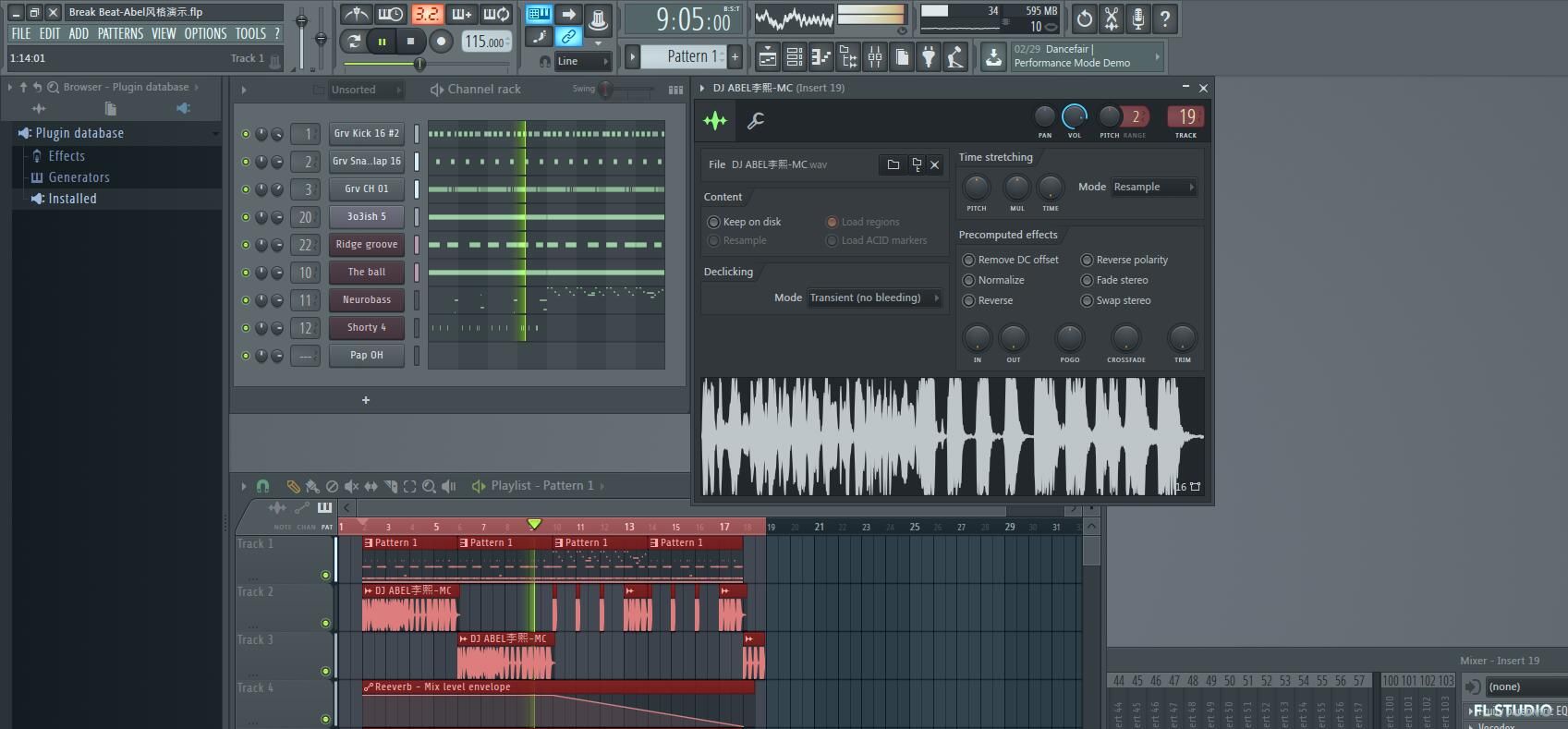Open the audio editor scissors icon
The height and width of the screenshot is (729, 1568).
coord(1112,18)
